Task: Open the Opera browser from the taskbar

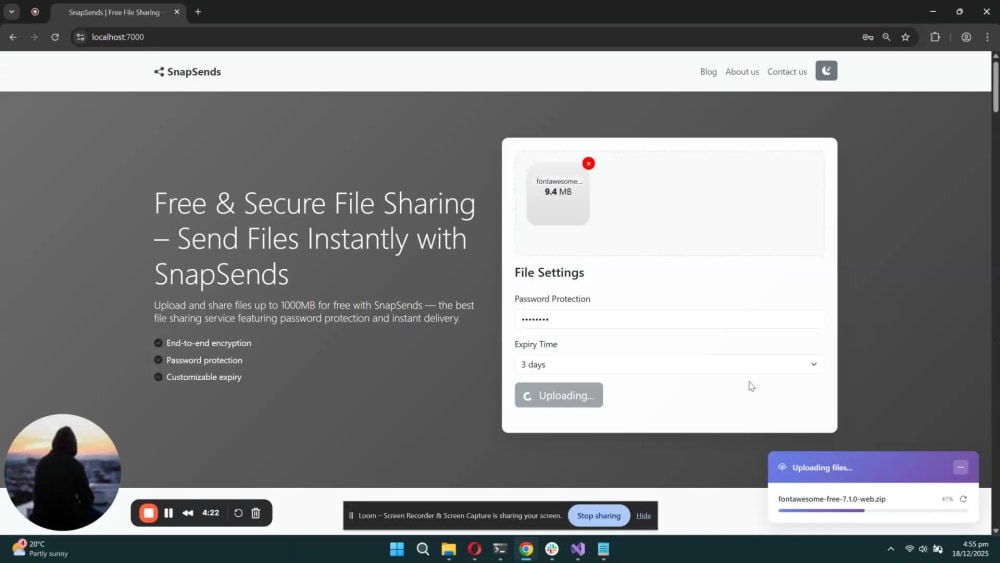Action: coord(474,549)
